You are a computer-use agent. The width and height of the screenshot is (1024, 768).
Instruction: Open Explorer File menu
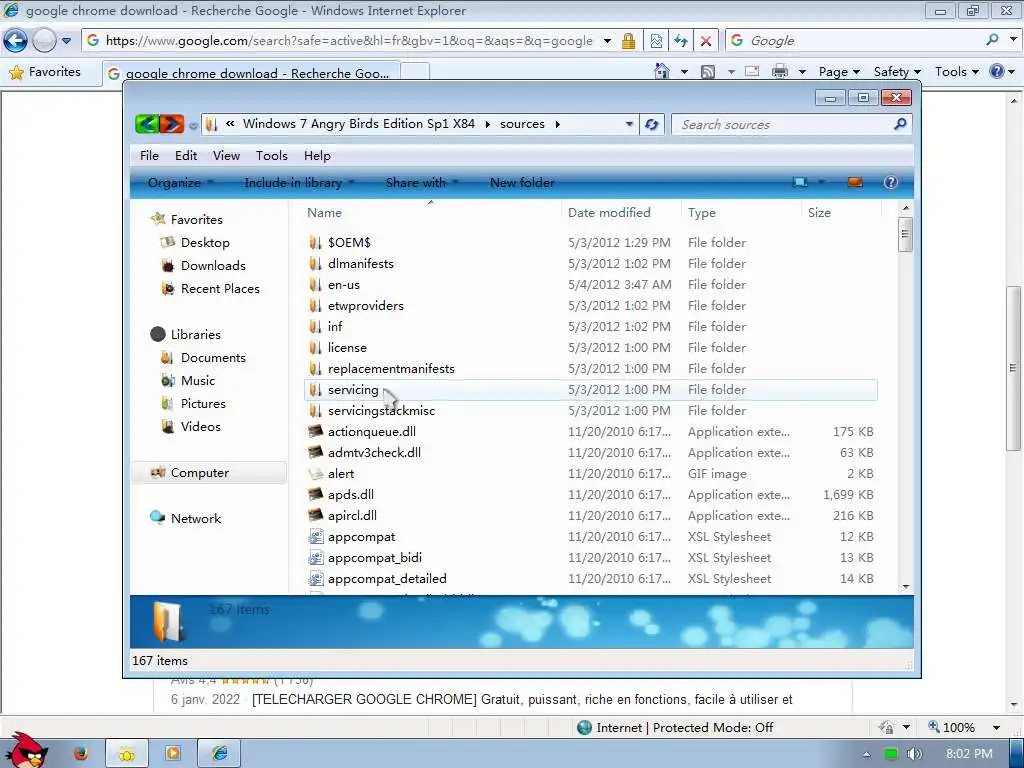point(149,155)
